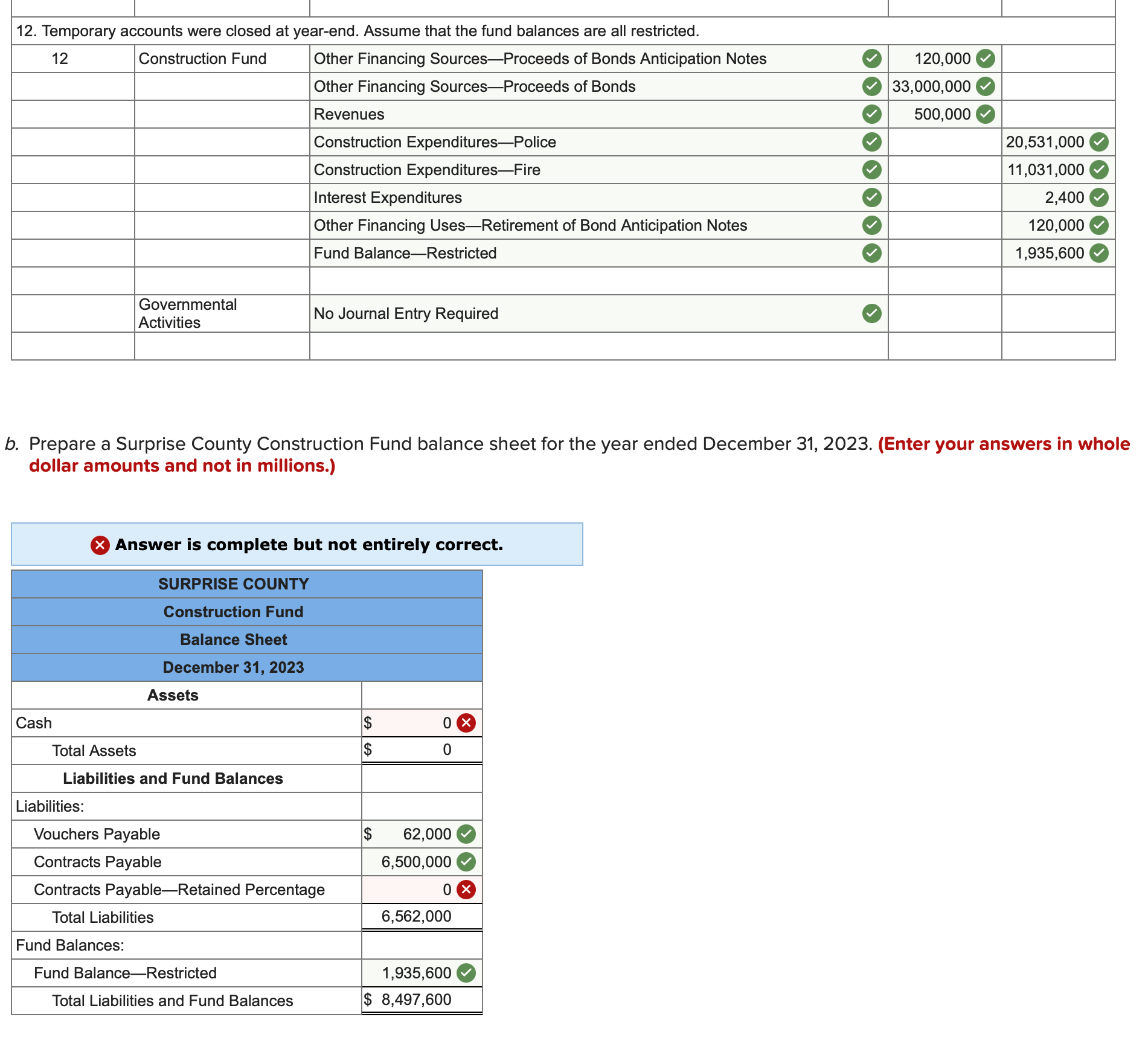This screenshot has width=1148, height=1043.
Task: Click the Governmental Activities cell
Action: (187, 313)
